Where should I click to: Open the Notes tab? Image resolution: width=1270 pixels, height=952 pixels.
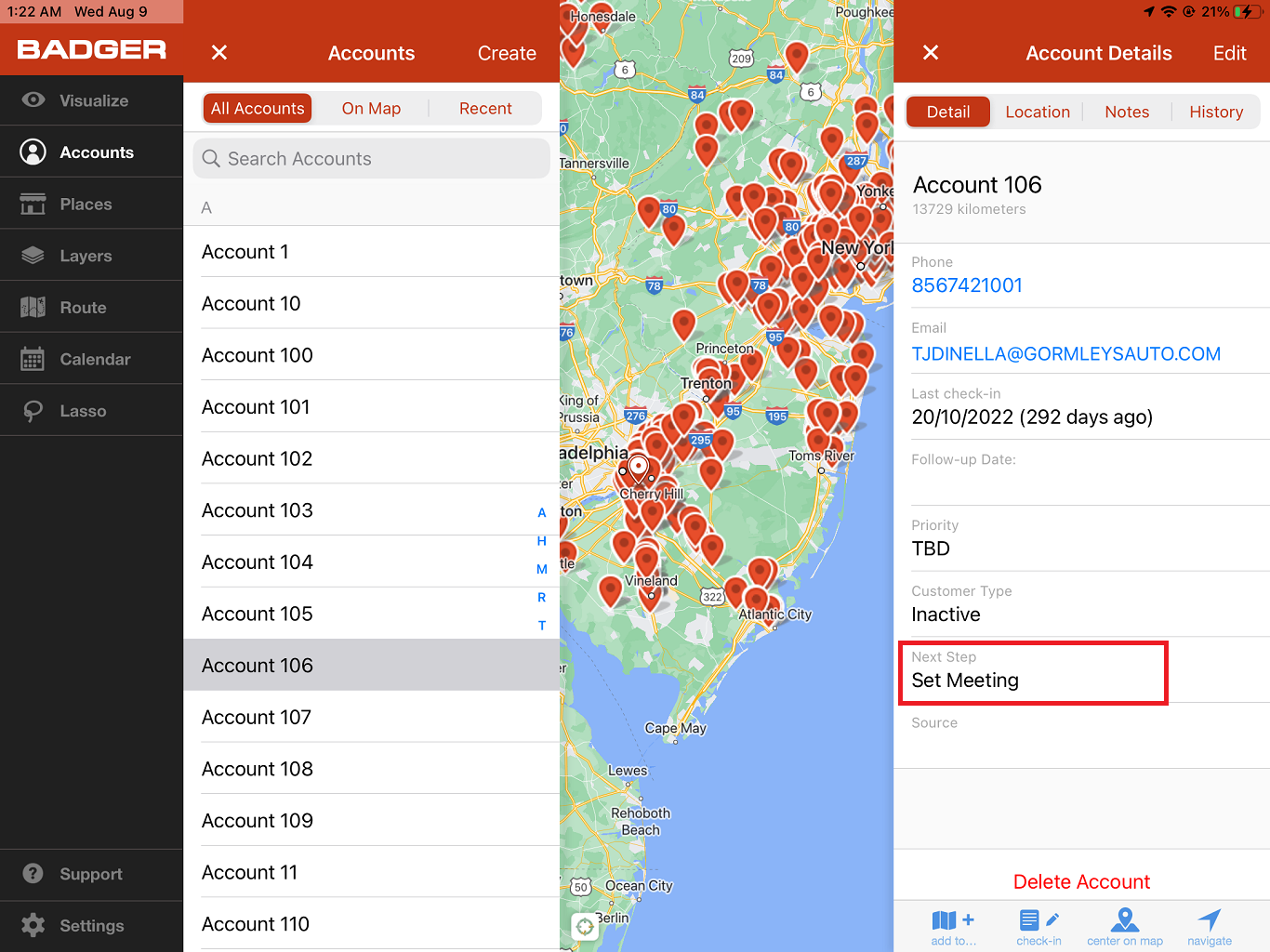[1127, 112]
